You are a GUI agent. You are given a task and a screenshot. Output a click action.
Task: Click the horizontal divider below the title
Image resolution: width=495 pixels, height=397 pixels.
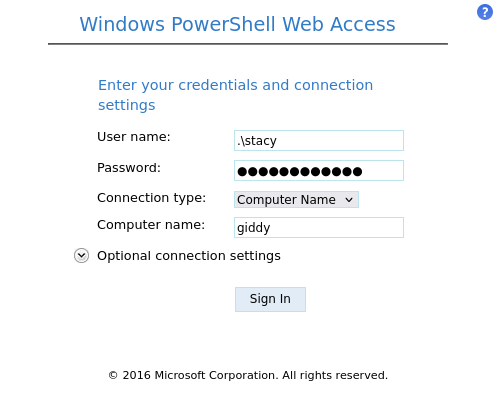248,44
